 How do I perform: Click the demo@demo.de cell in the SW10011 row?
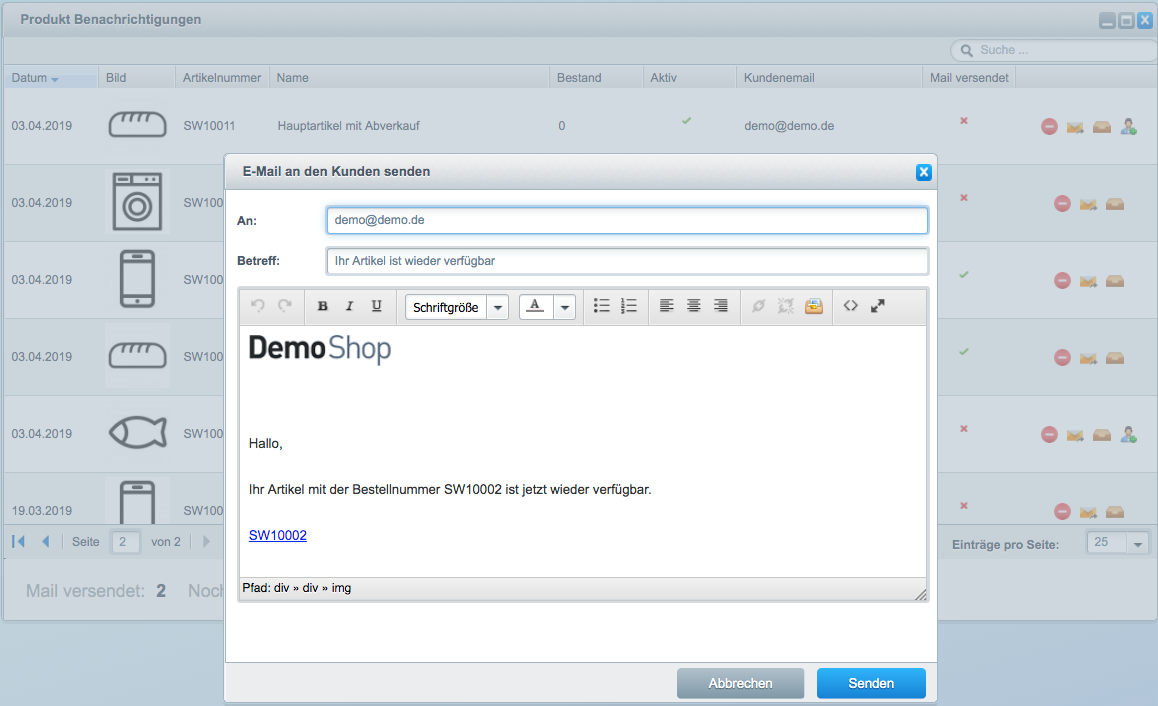[789, 126]
